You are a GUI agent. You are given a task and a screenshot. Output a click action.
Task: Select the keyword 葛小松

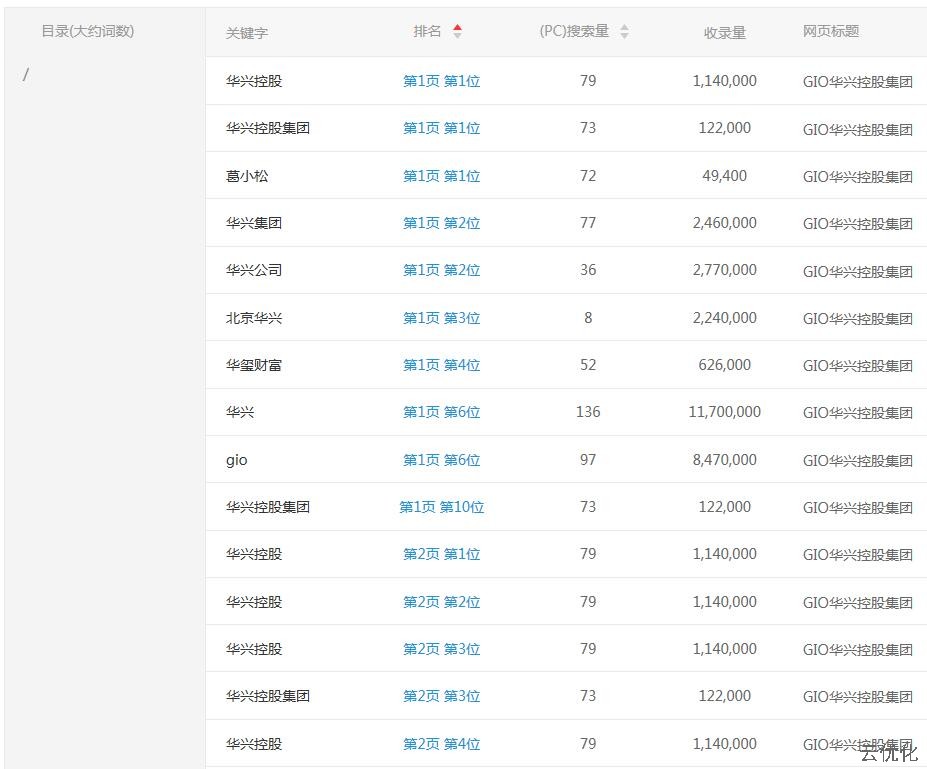coord(247,176)
